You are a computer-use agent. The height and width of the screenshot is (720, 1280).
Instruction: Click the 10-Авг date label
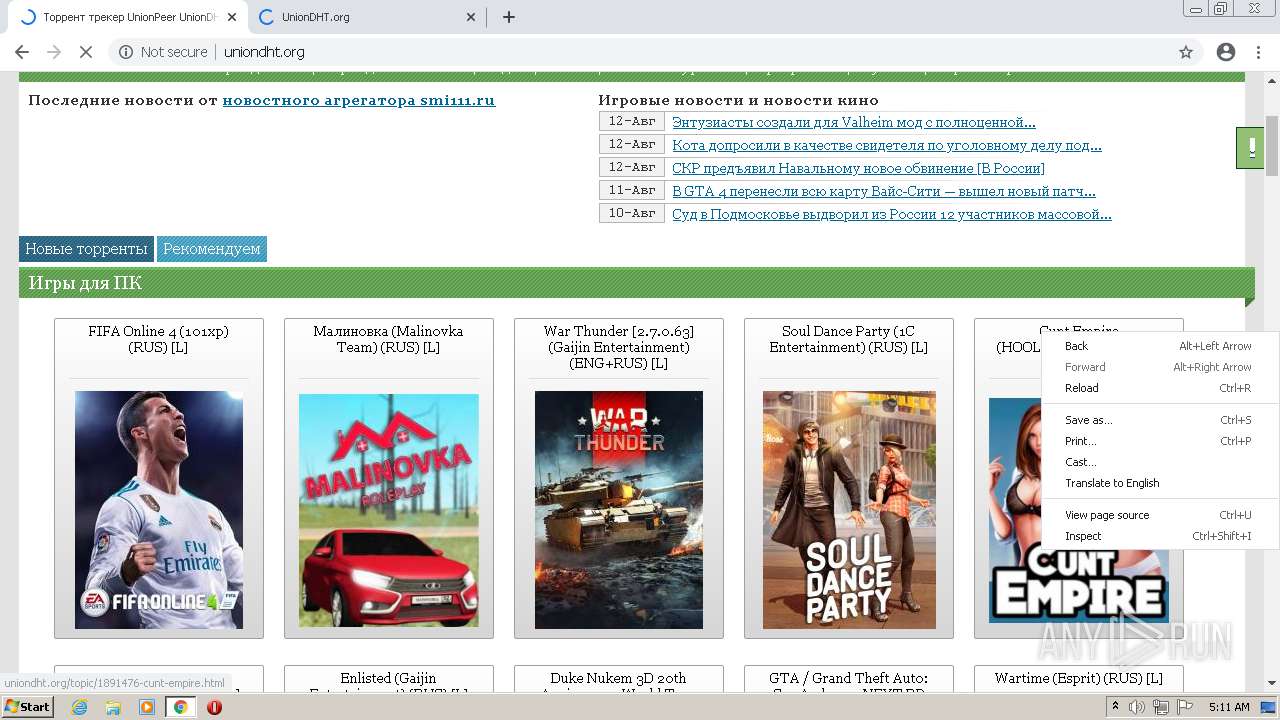[x=632, y=213]
